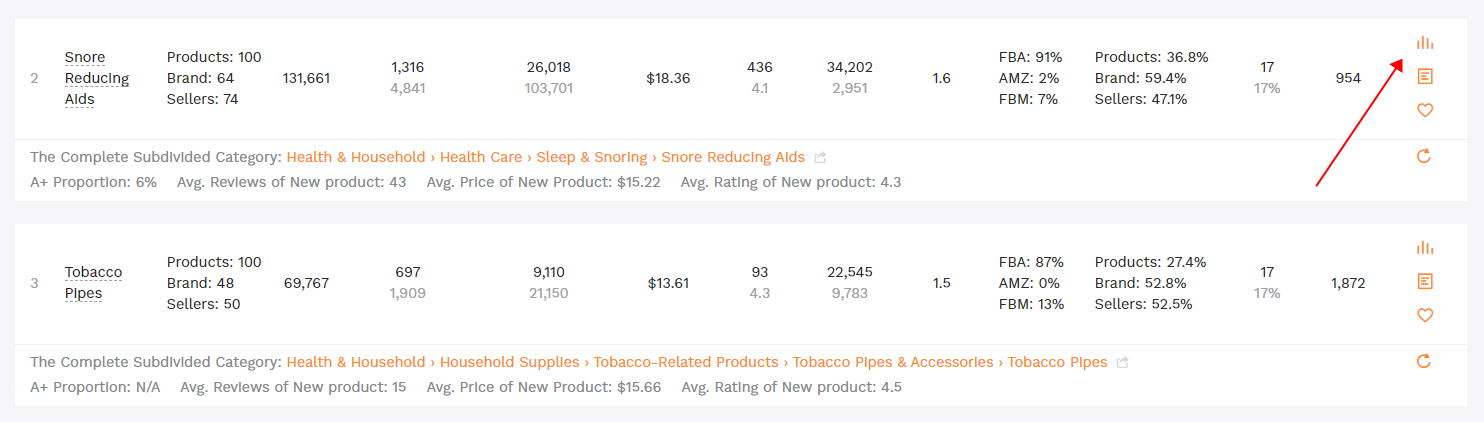The width and height of the screenshot is (1484, 422).
Task: Open the Tobacco Pipes category name in row 3
Action: pos(93,283)
